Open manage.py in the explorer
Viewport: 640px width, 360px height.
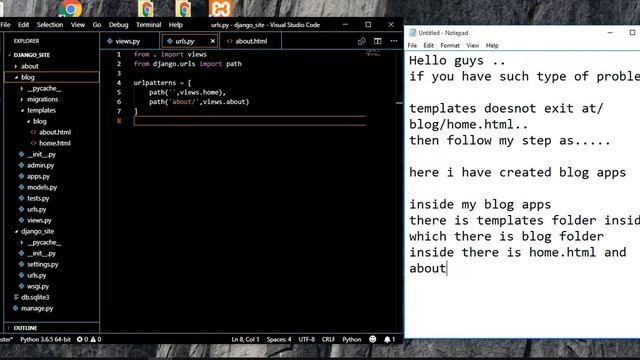tap(37, 308)
